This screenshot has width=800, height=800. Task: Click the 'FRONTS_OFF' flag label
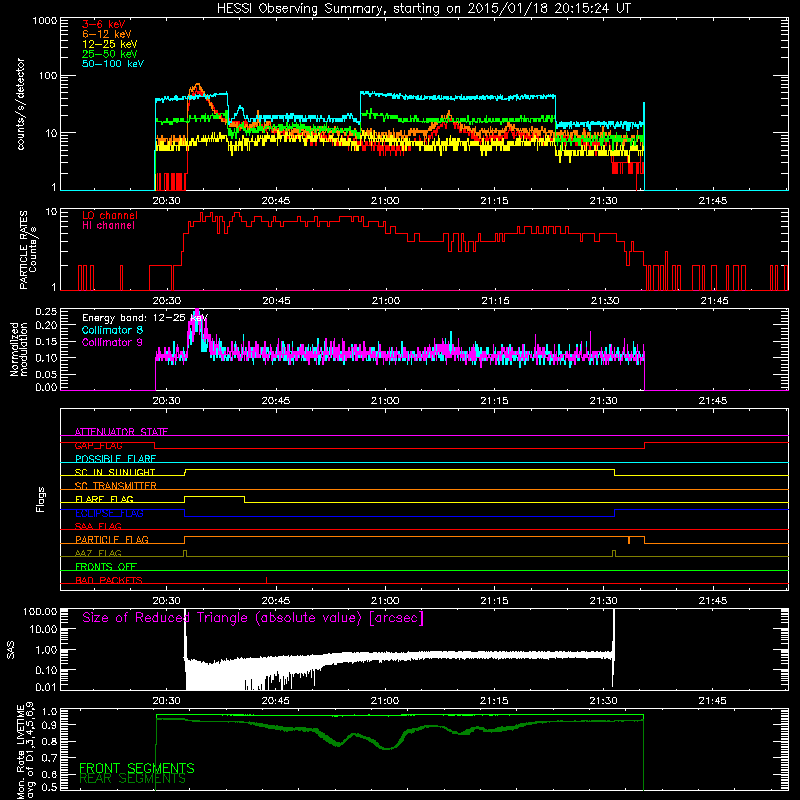pos(106,566)
